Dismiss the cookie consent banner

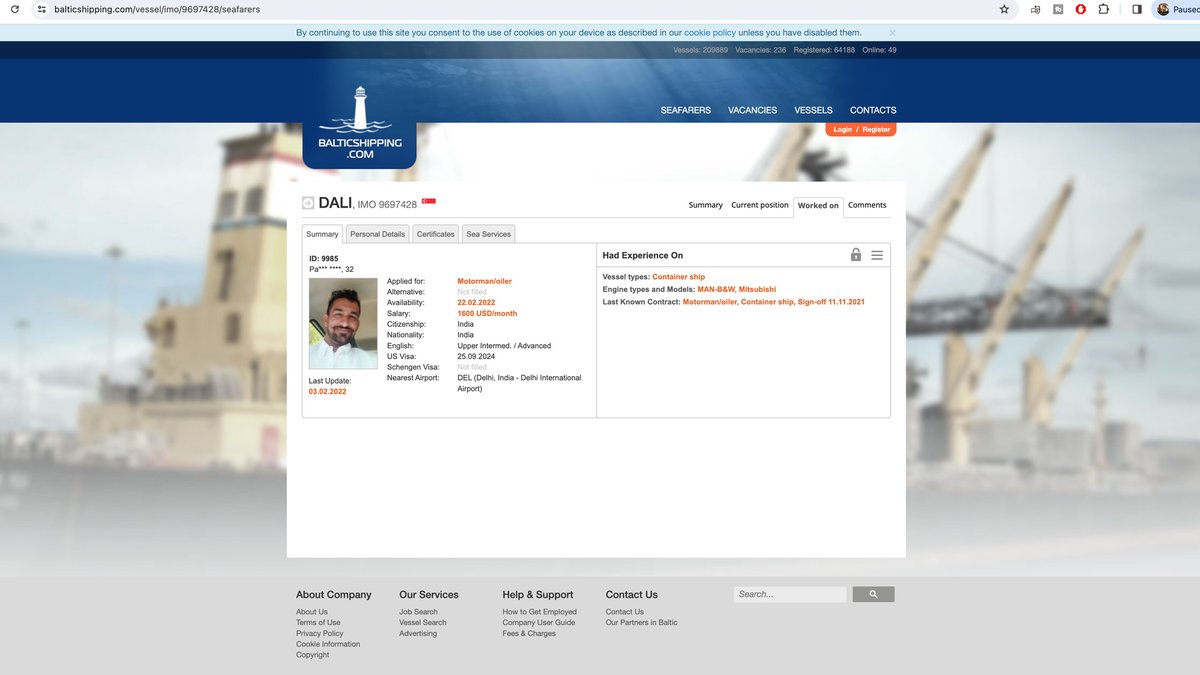(892, 33)
